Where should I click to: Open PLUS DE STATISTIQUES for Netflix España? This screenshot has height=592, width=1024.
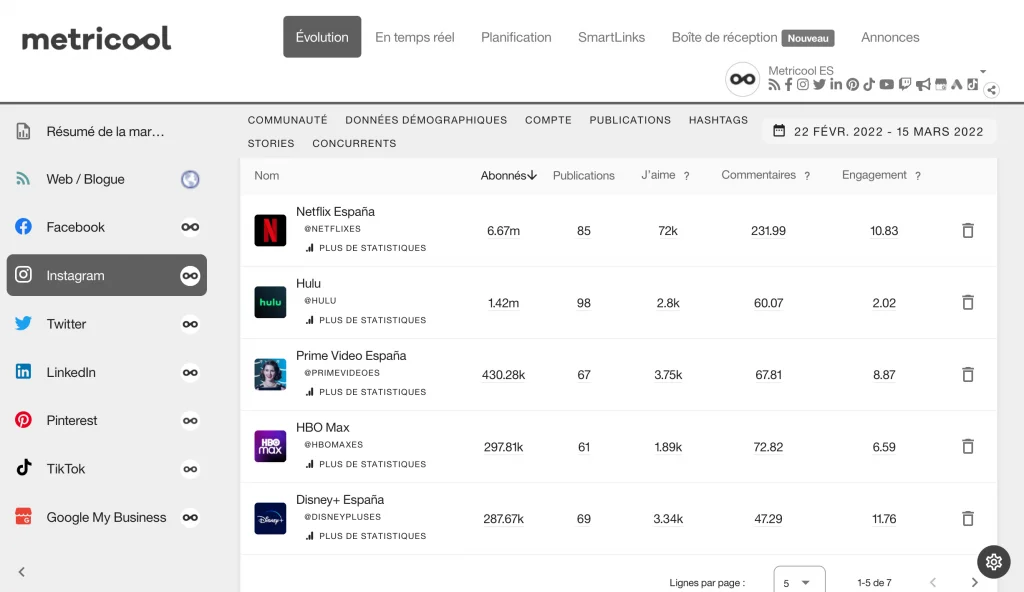click(x=366, y=248)
